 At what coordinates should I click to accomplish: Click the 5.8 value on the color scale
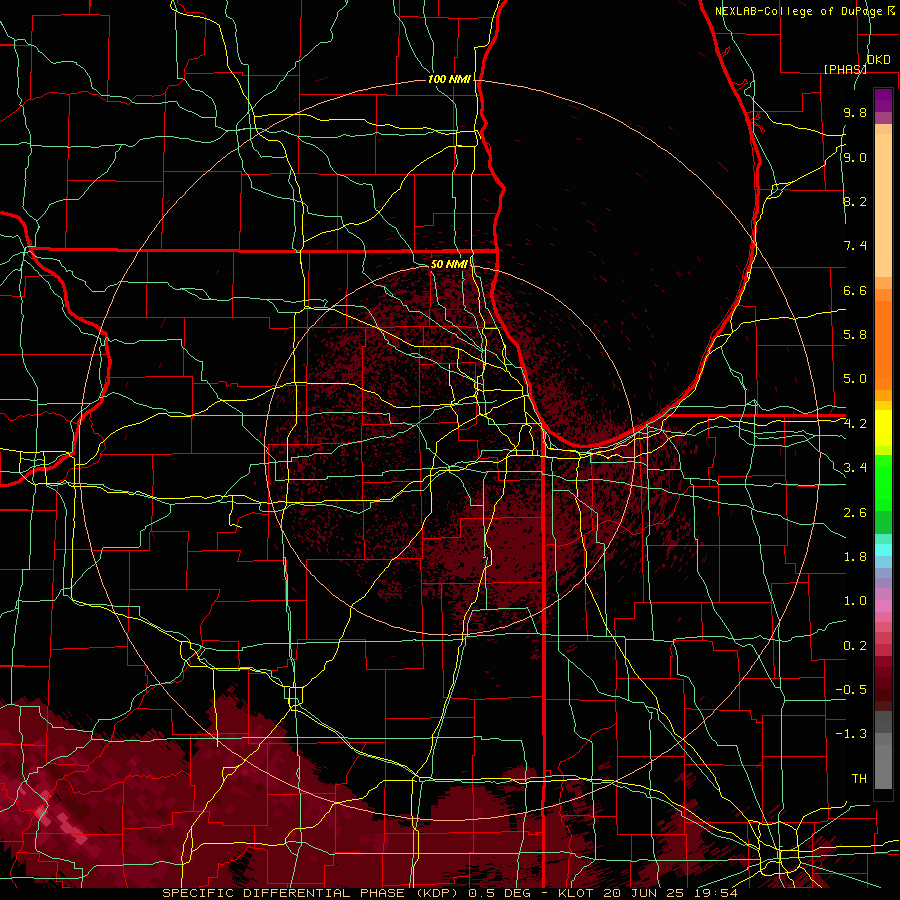[x=855, y=335]
